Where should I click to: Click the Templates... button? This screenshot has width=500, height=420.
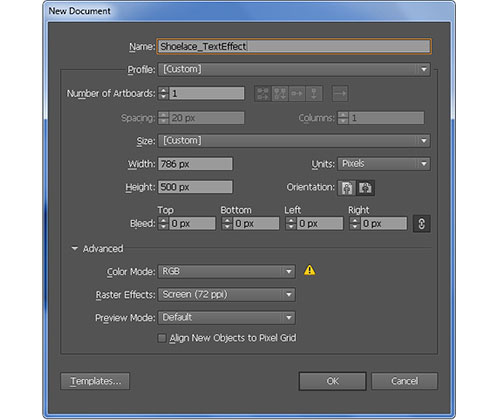pos(95,381)
